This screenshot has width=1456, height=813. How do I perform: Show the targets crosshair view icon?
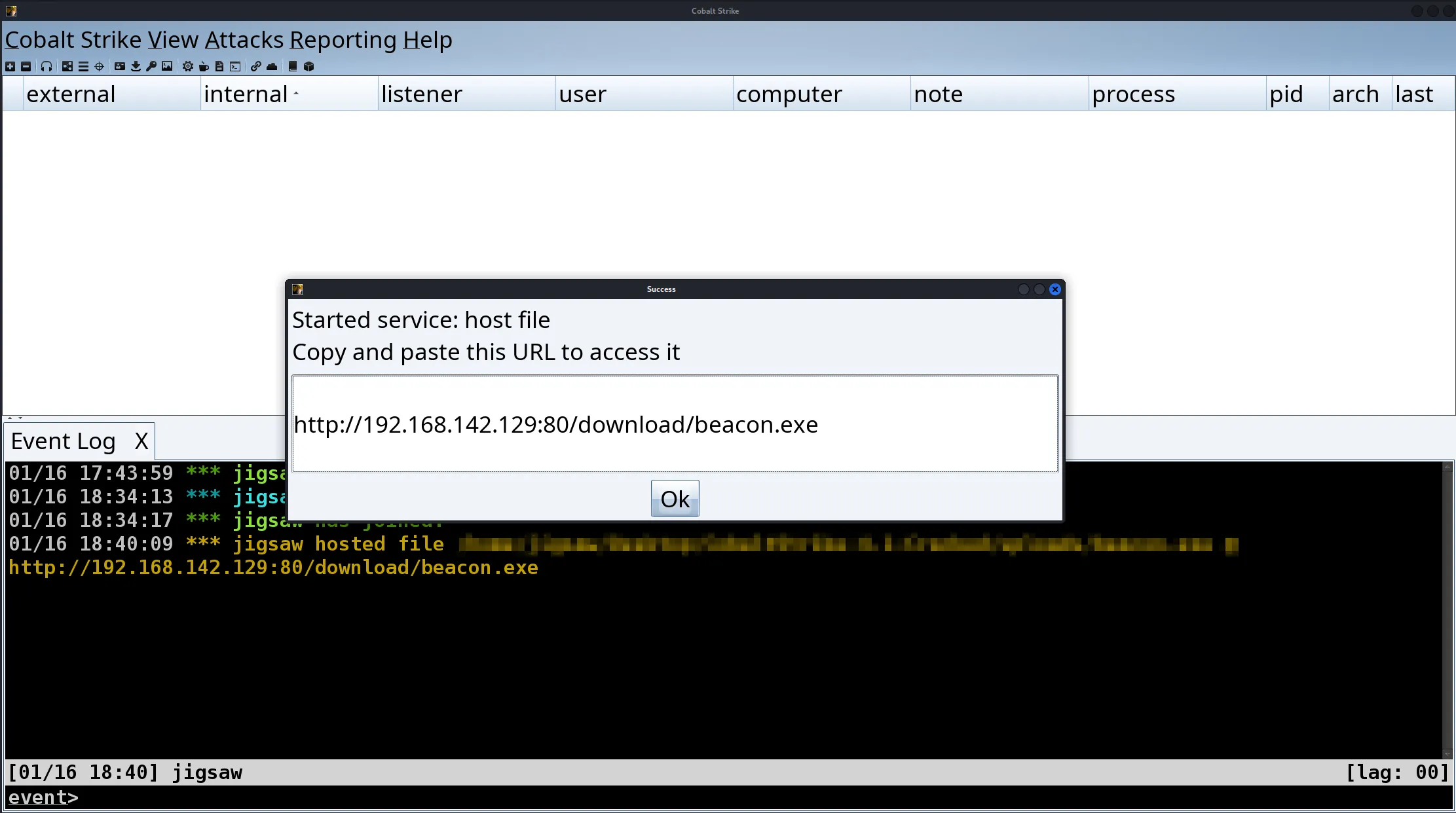coord(99,66)
